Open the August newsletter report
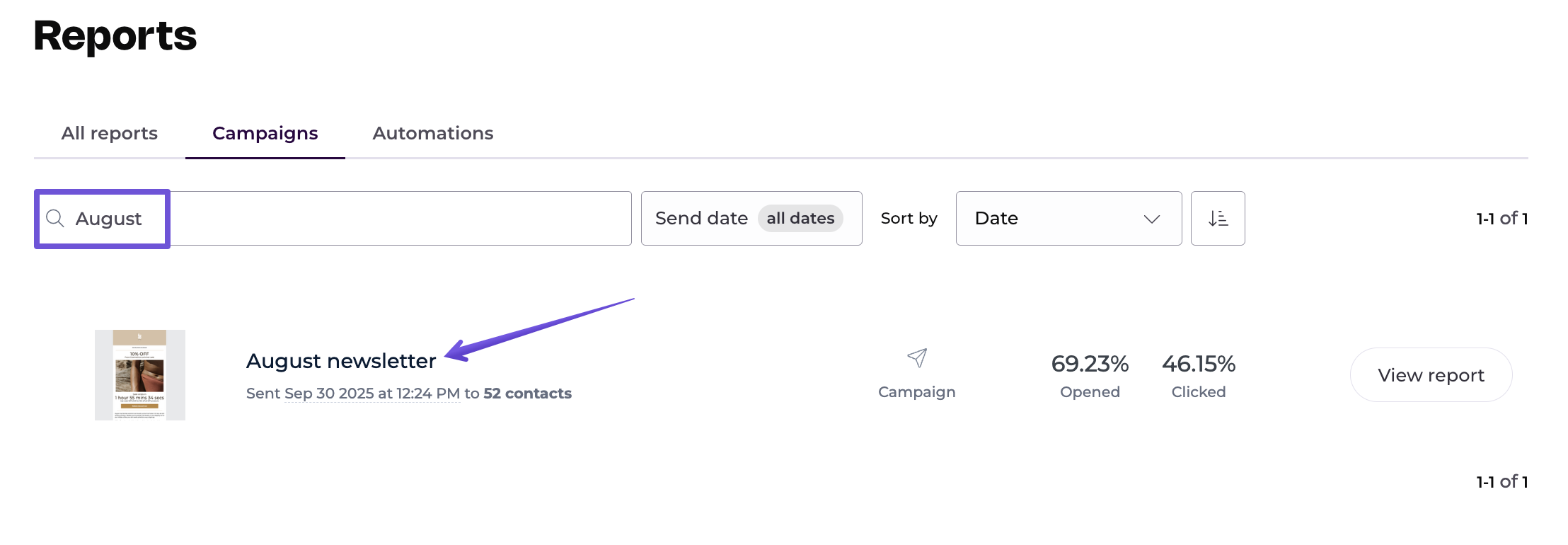 (340, 360)
